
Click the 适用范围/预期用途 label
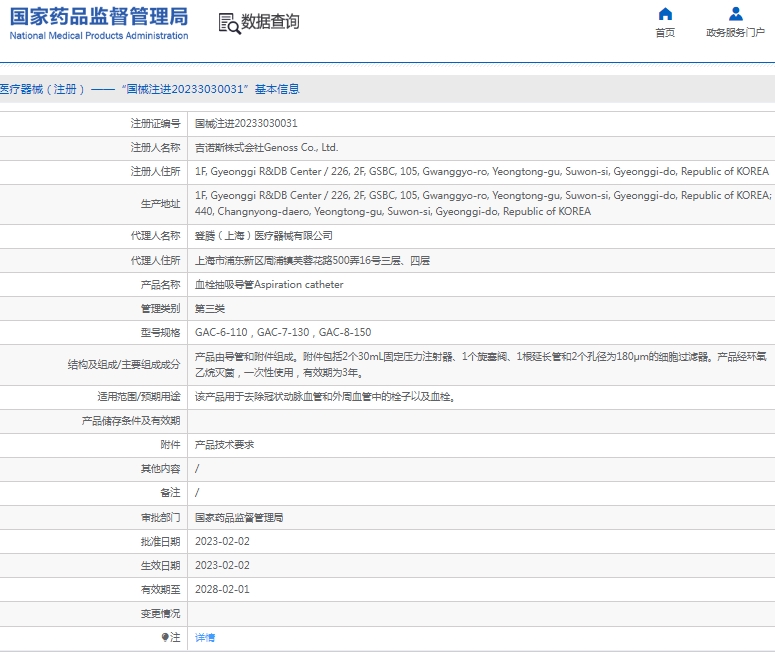point(139,396)
